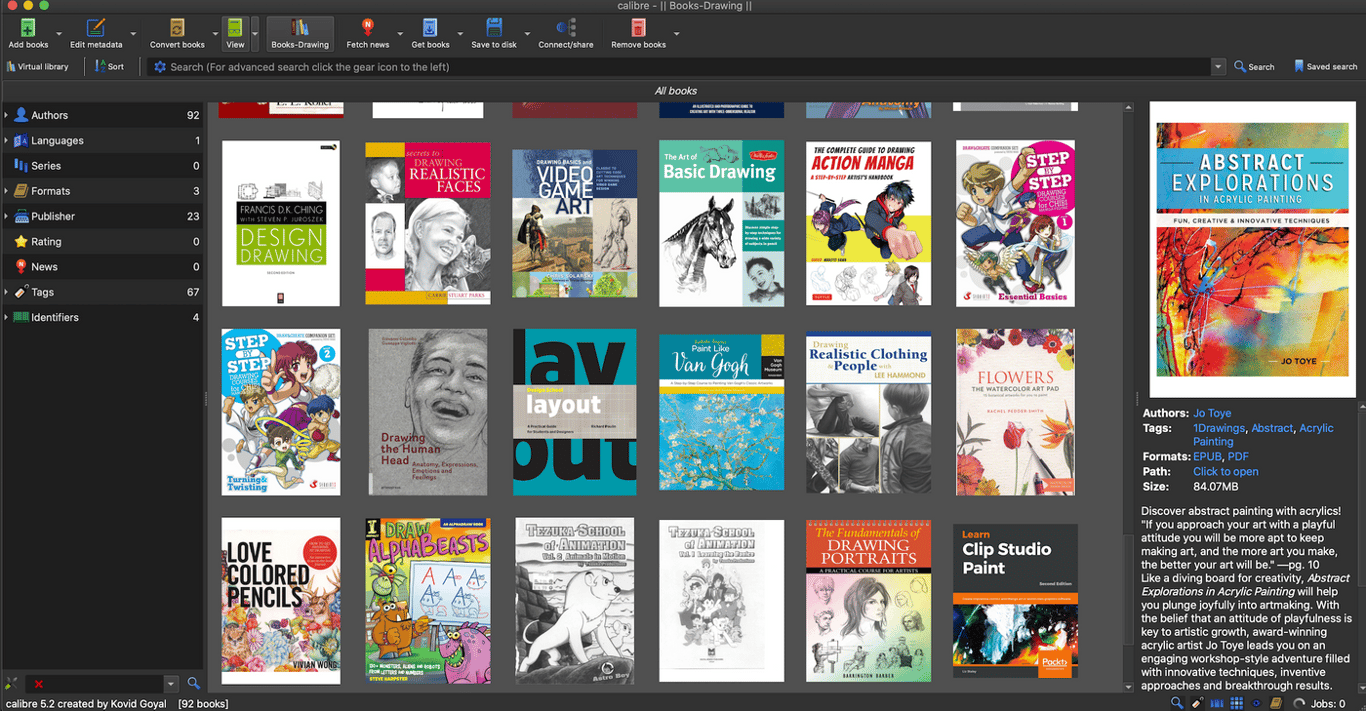Screen dimensions: 1366x711
Task: Expand the Languages category
Action: [x=6, y=140]
